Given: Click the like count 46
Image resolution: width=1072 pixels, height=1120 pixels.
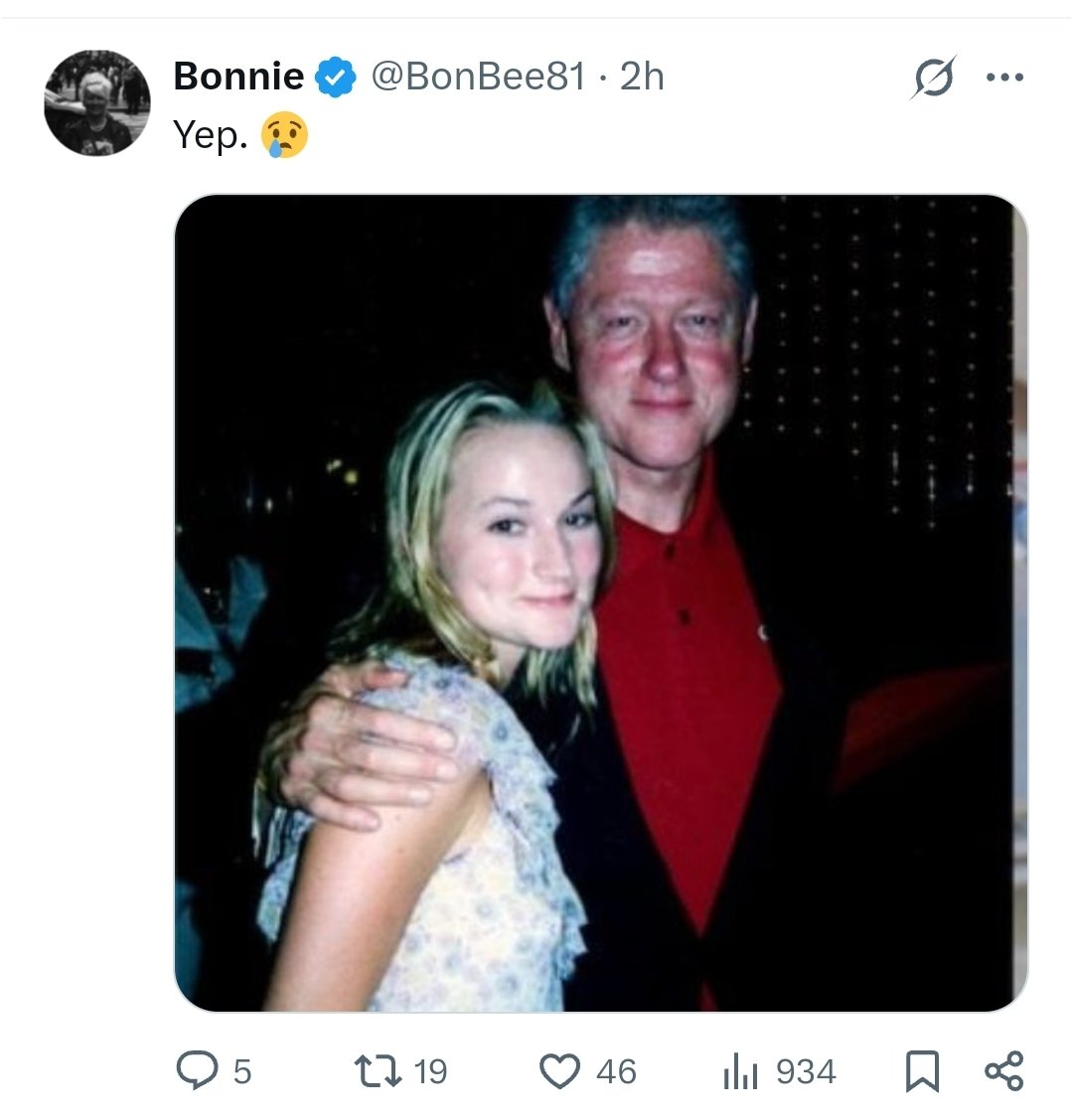Looking at the screenshot, I should point(616,1072).
